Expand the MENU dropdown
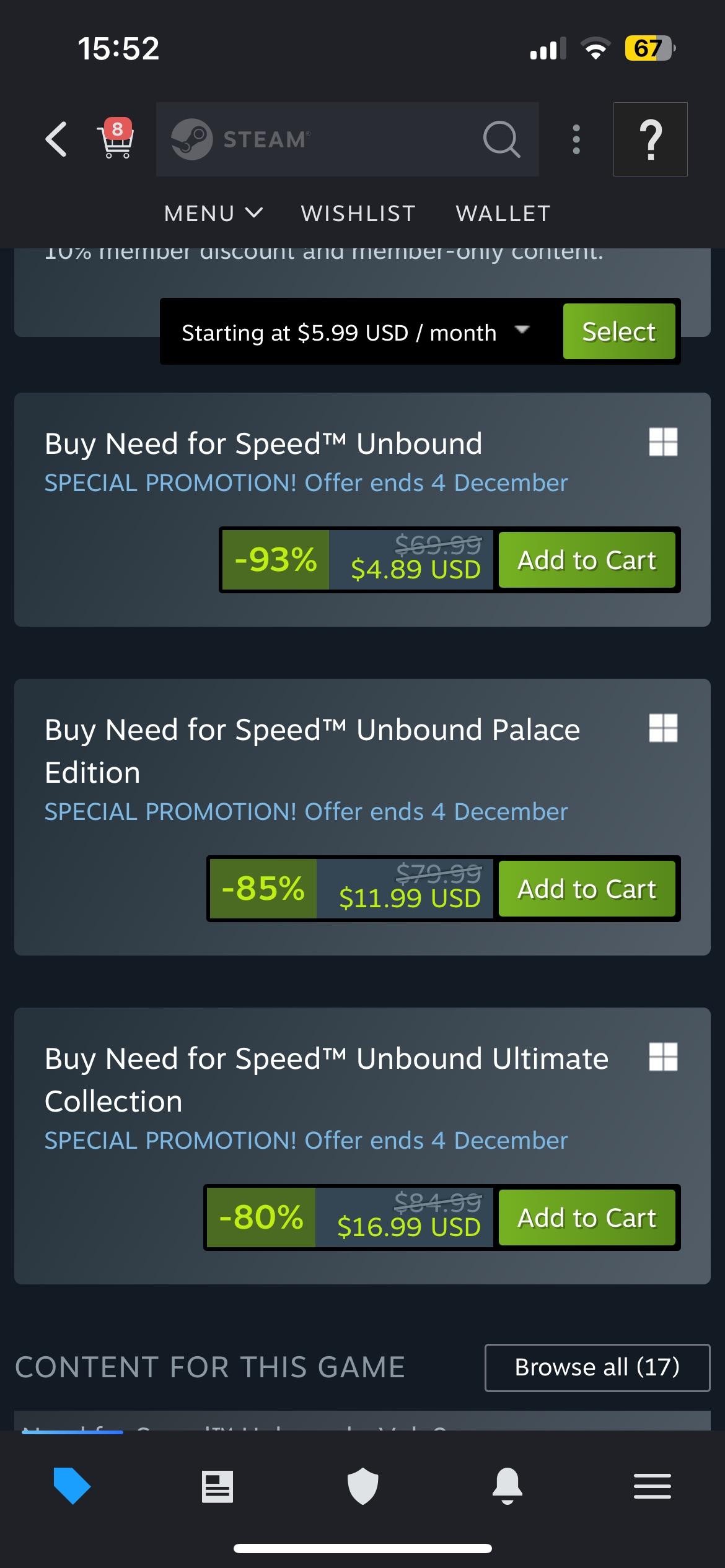Viewport: 725px width, 1568px height. pyautogui.click(x=213, y=213)
